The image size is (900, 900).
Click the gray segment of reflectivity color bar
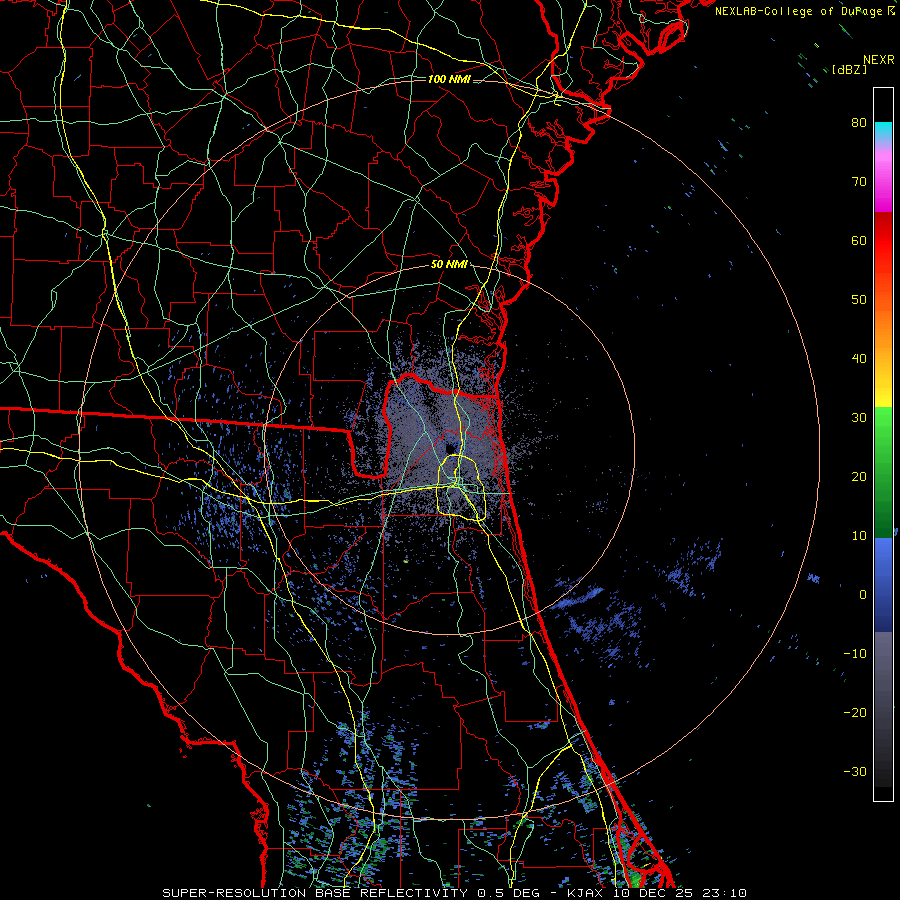883,709
